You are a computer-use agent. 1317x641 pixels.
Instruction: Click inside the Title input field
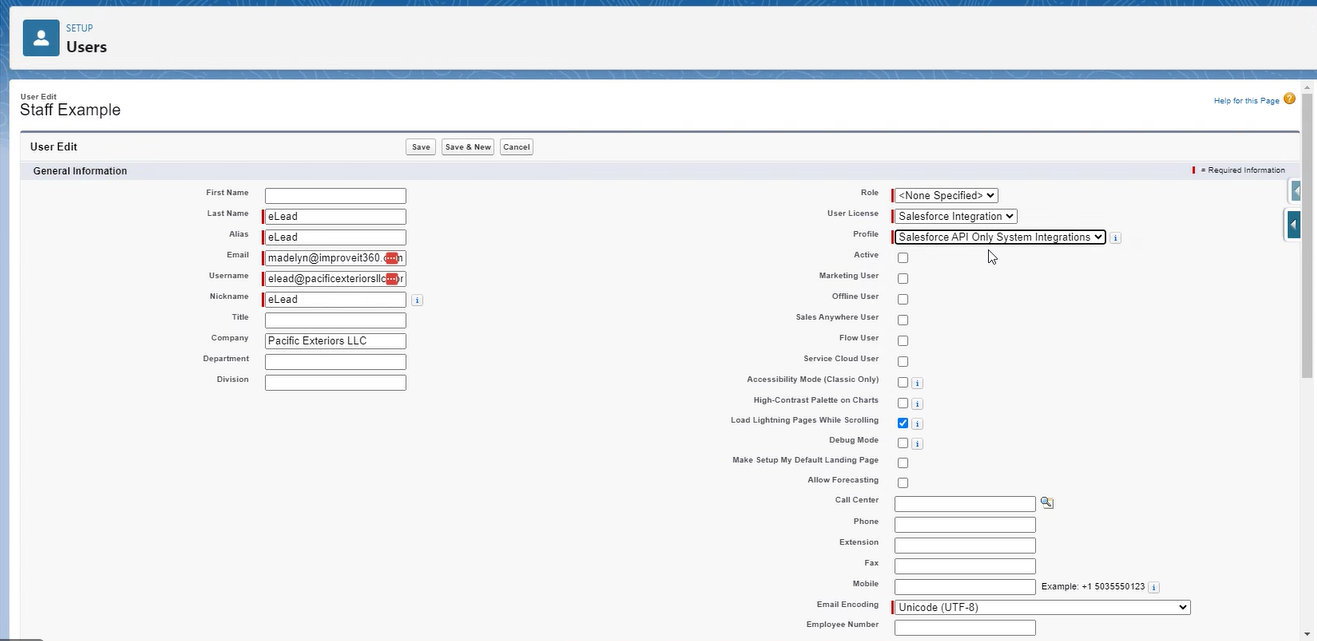[335, 319]
